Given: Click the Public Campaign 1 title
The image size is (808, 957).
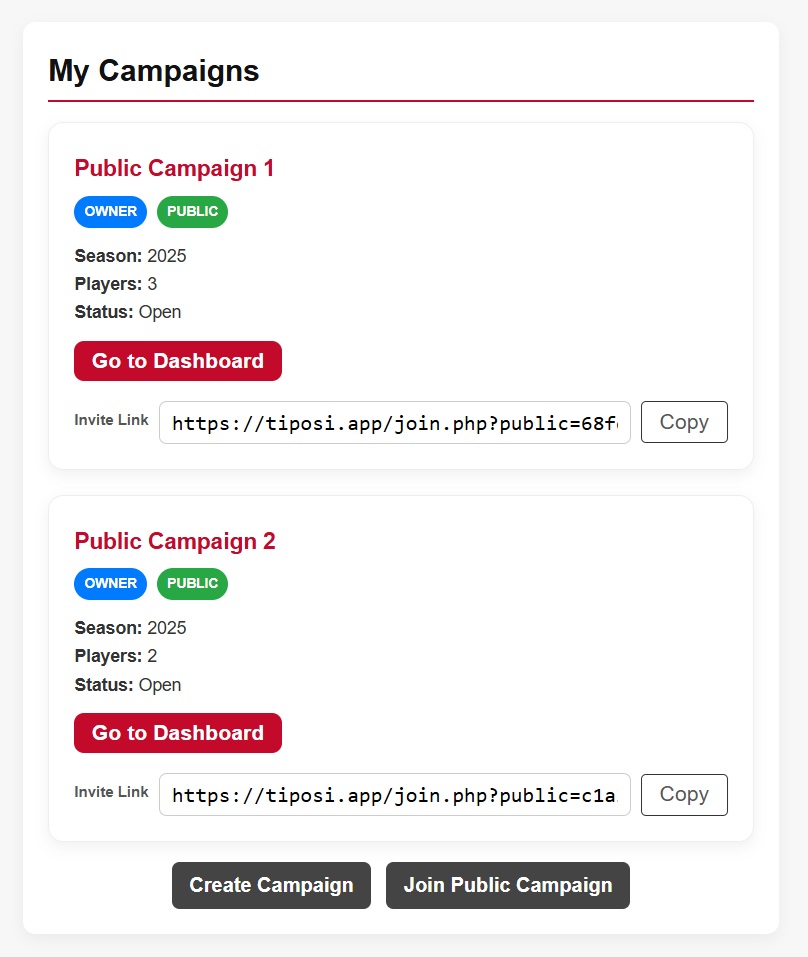Looking at the screenshot, I should [x=174, y=168].
